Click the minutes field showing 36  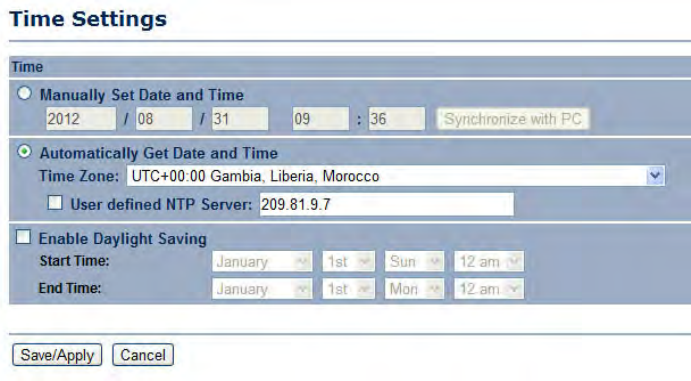397,118
